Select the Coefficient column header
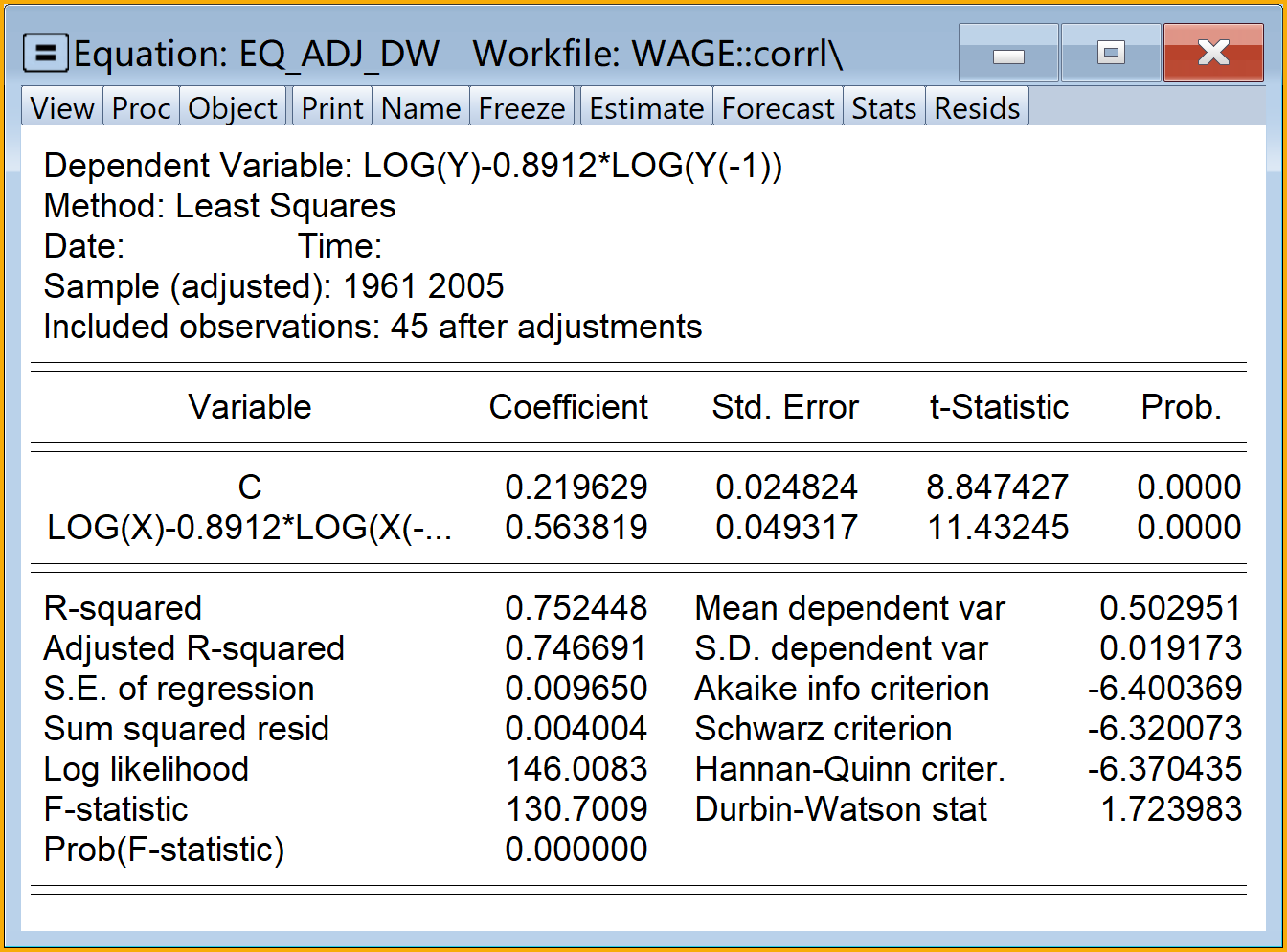This screenshot has height=952, width=1287. (x=568, y=407)
